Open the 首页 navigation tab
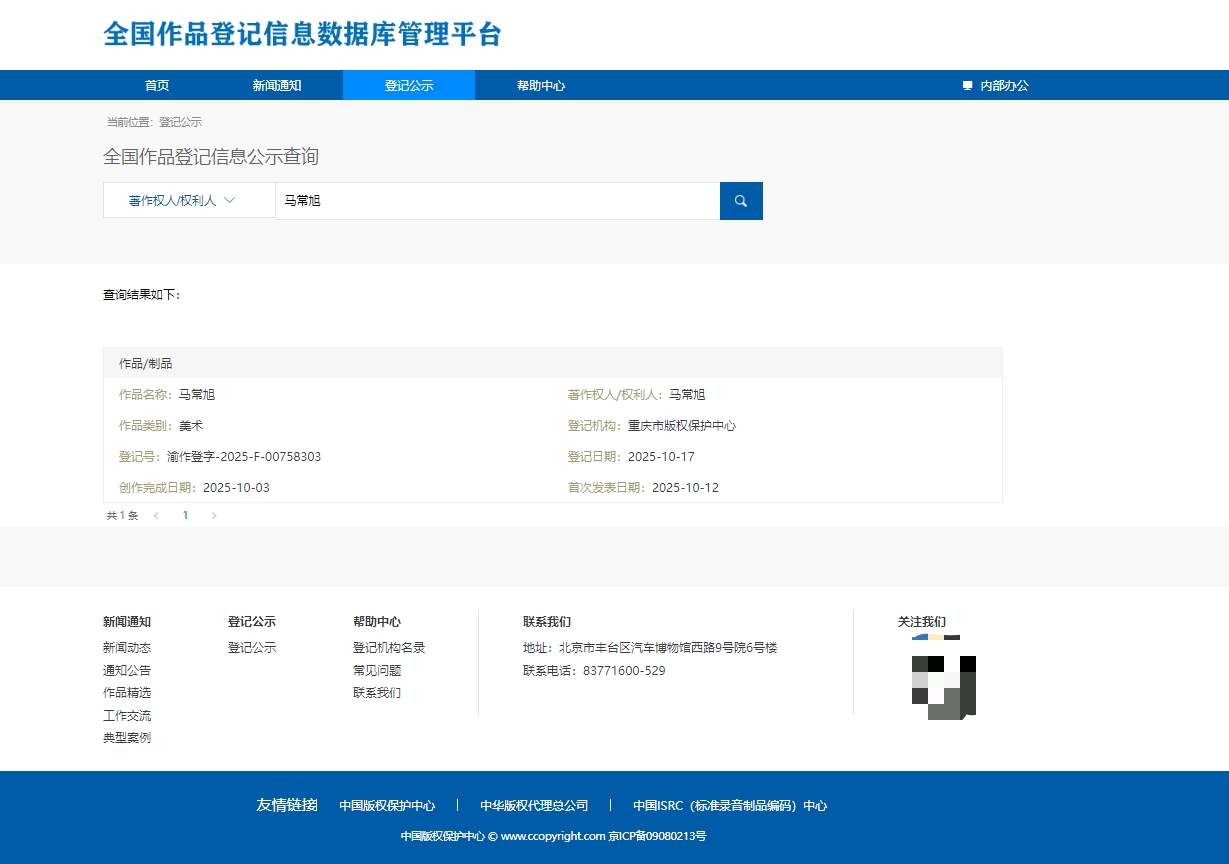The height and width of the screenshot is (864, 1229). (157, 86)
